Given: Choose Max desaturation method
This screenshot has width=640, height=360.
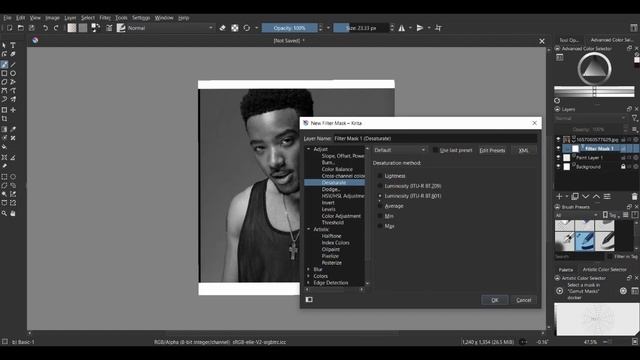Looking at the screenshot, I should tap(385, 226).
